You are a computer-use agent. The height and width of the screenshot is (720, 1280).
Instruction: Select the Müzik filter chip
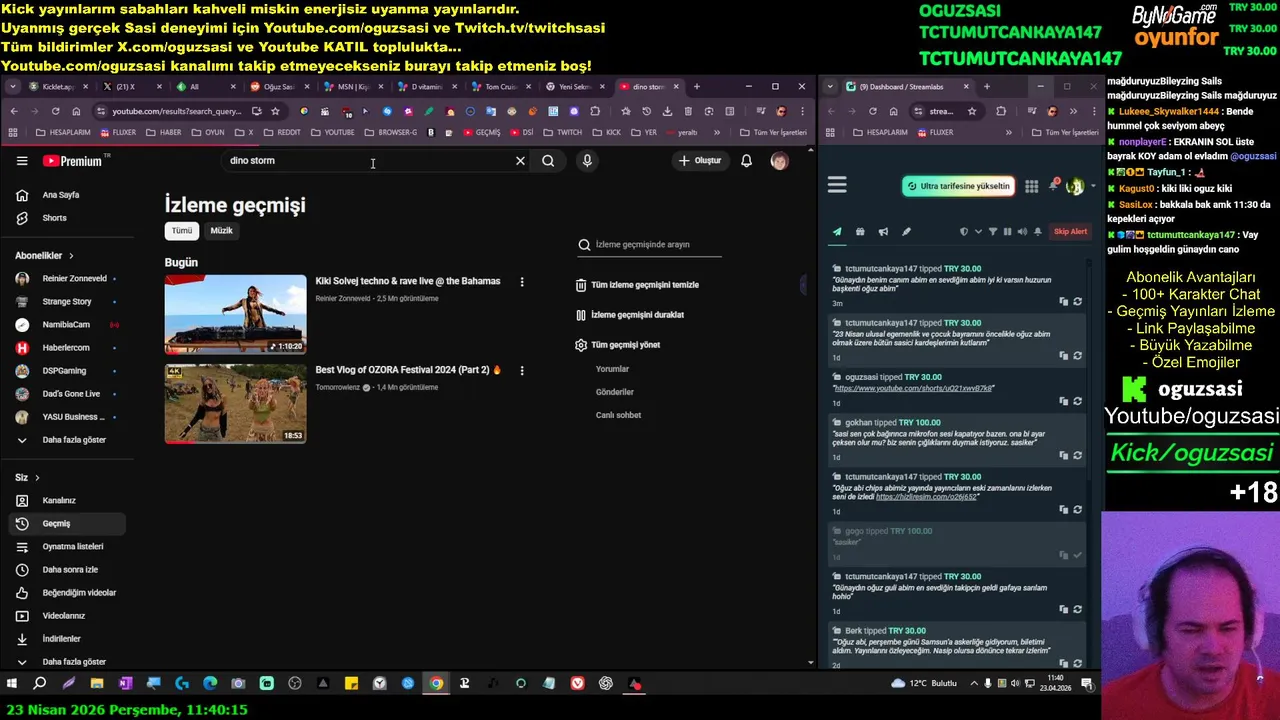[x=221, y=231]
